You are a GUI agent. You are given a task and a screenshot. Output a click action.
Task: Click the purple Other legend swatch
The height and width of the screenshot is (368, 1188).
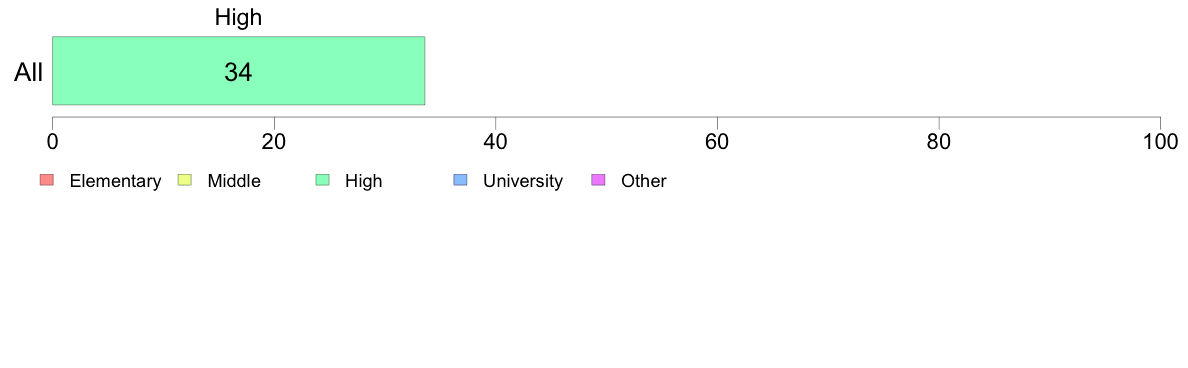pos(598,180)
